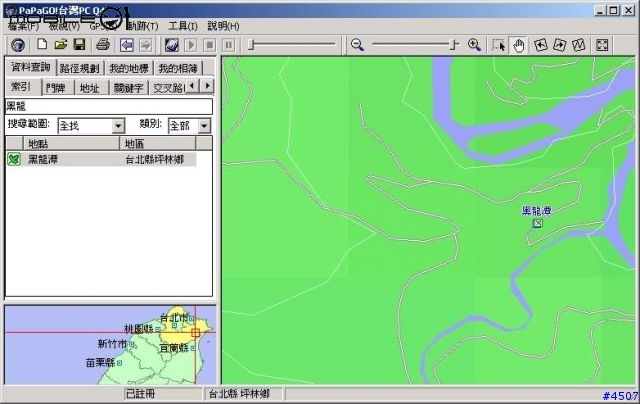Pause track playback with the pause button

(x=229, y=45)
